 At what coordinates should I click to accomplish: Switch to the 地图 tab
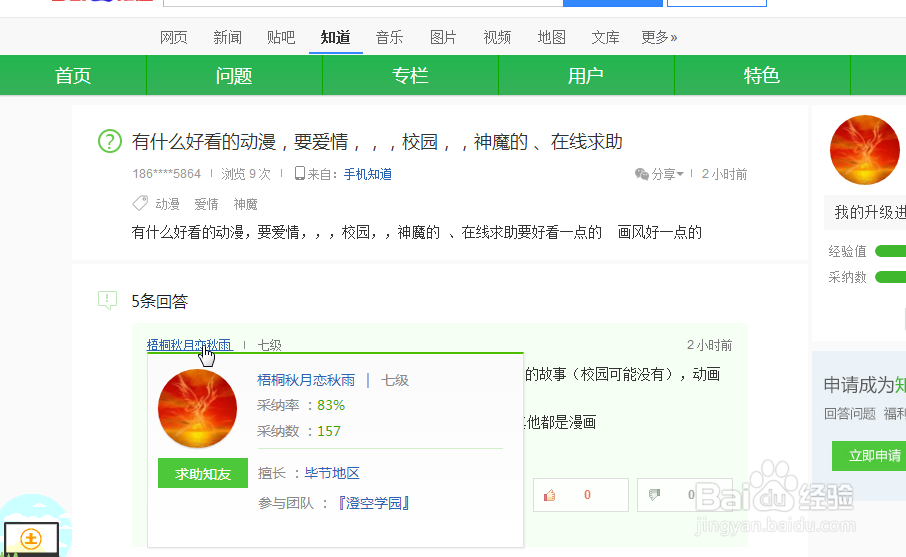point(551,38)
